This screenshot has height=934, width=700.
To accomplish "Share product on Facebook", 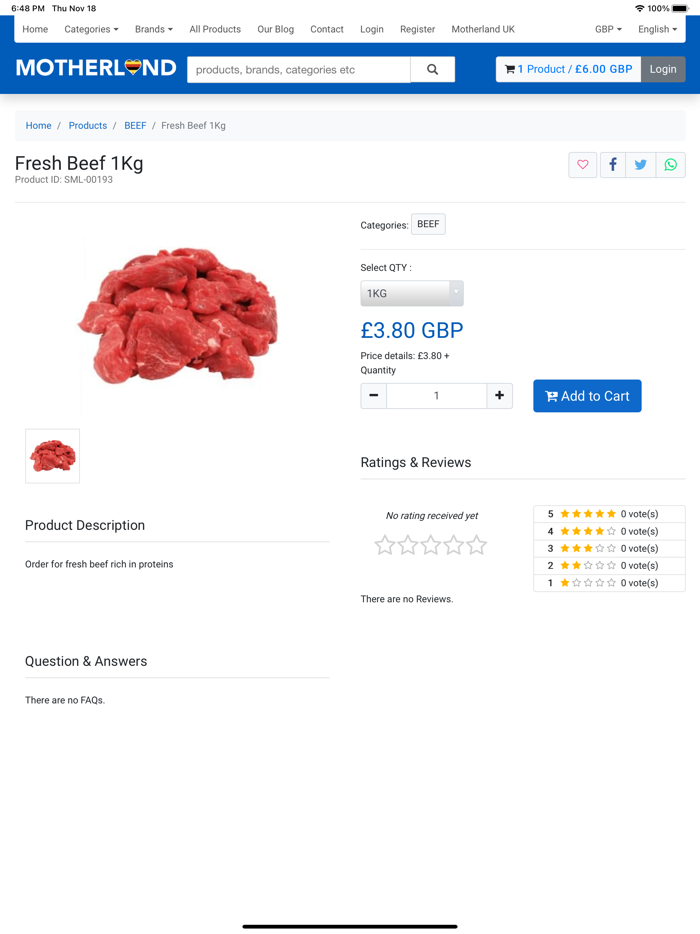I will (x=612, y=165).
